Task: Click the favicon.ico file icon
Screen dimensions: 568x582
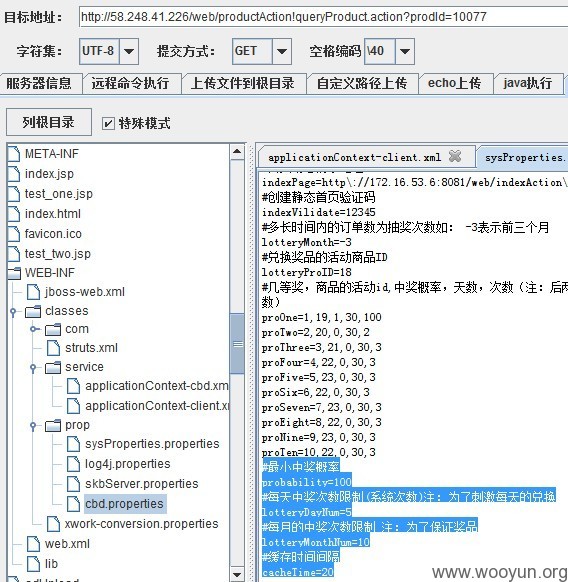Action: click(x=14, y=233)
